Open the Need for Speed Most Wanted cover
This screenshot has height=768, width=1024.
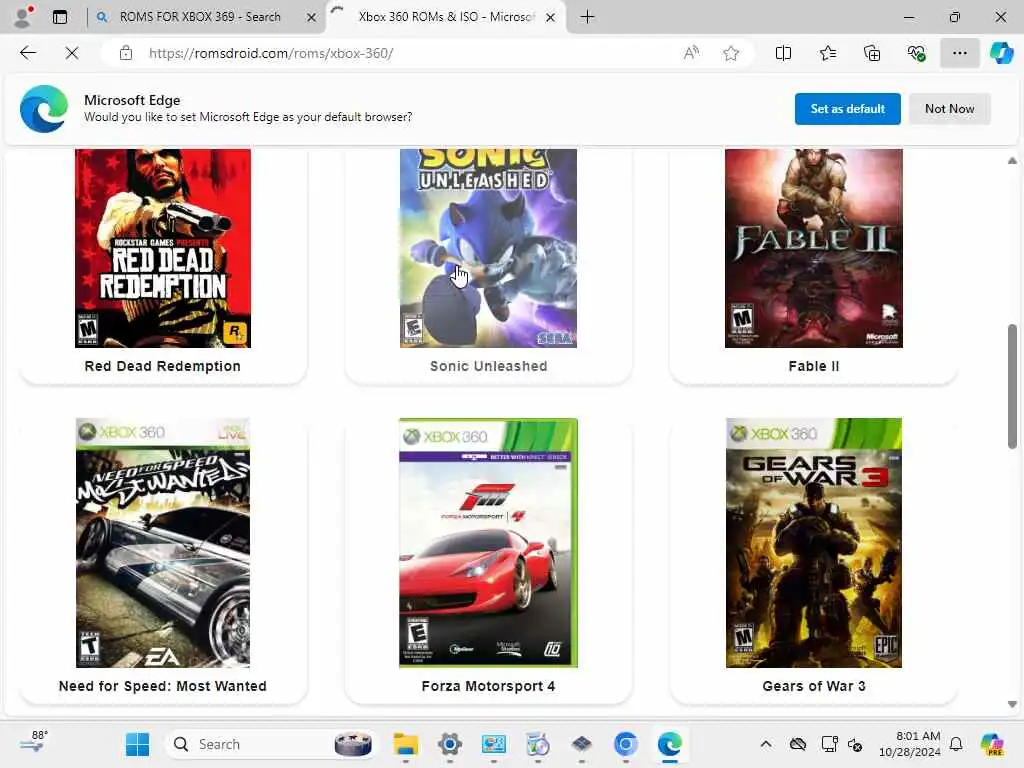click(163, 543)
